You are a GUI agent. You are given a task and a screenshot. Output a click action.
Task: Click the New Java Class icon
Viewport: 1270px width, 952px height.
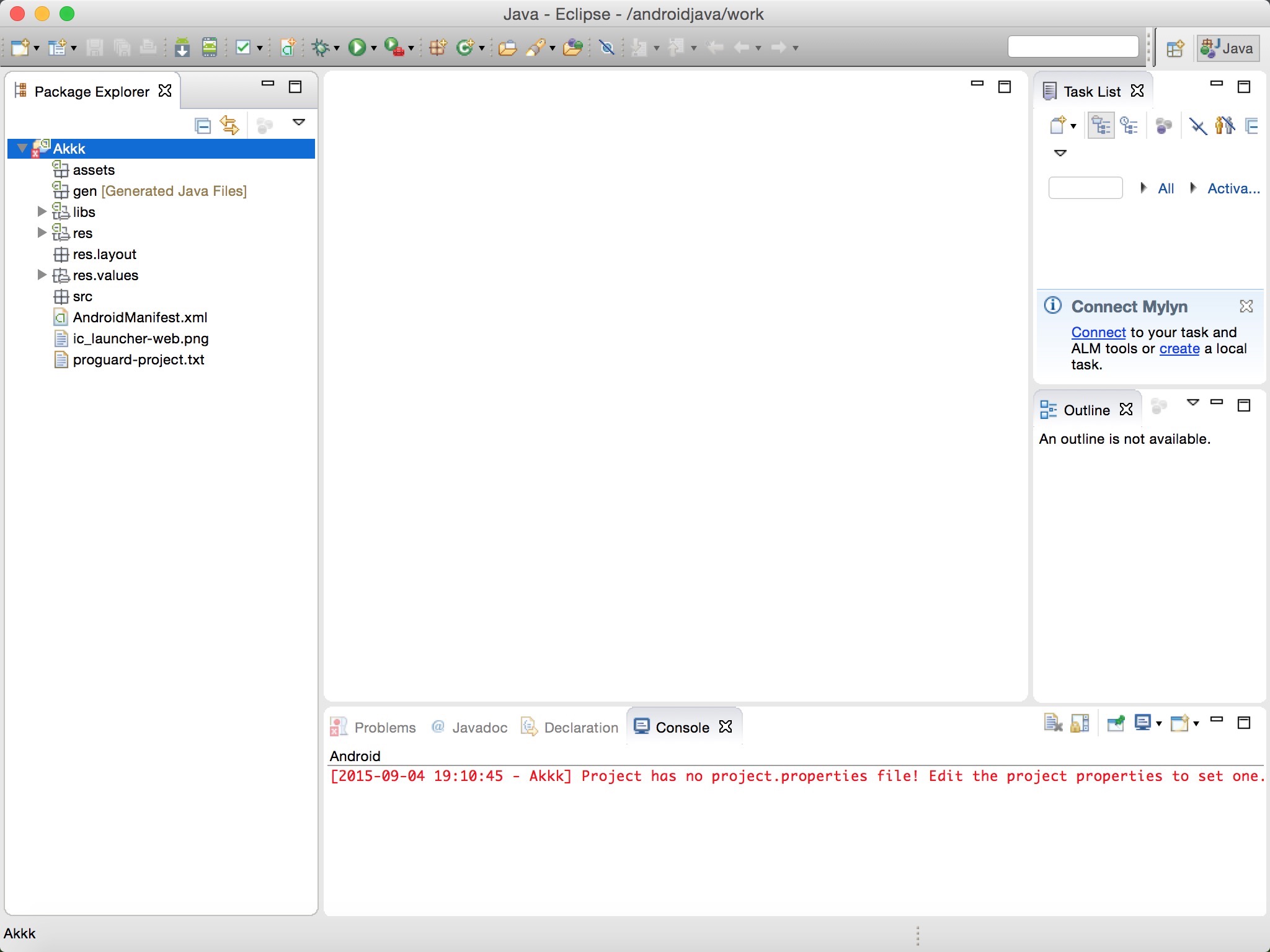[465, 47]
